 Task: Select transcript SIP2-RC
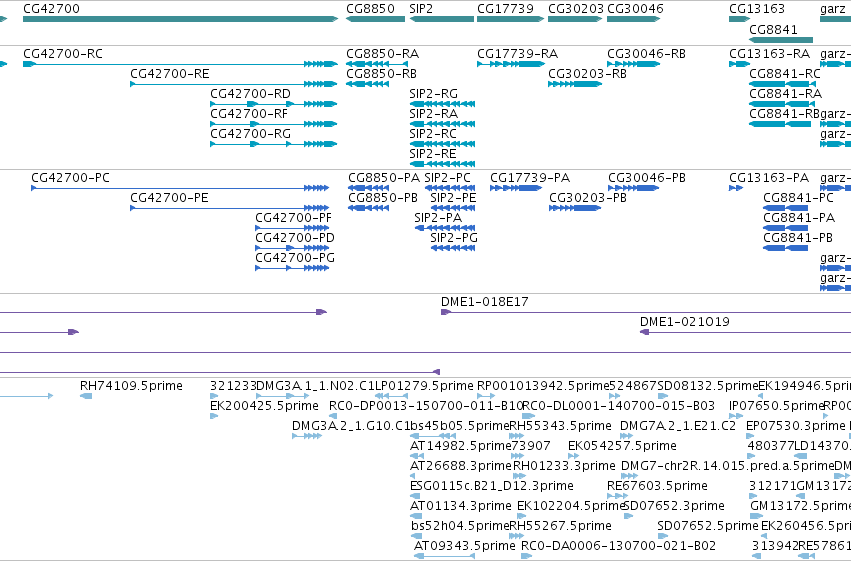pos(442,144)
